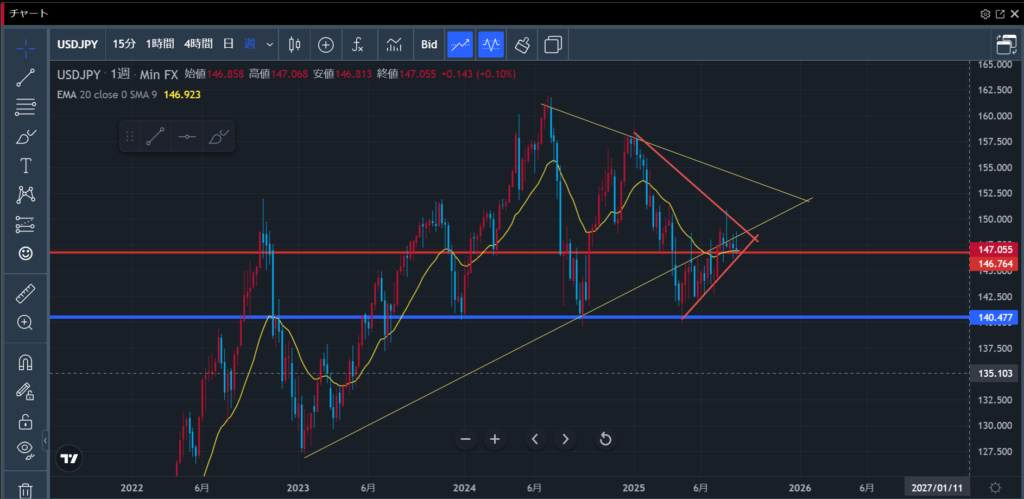This screenshot has height=499, width=1024.
Task: Select horizontal line tool in floating toolbar
Action: tap(187, 137)
